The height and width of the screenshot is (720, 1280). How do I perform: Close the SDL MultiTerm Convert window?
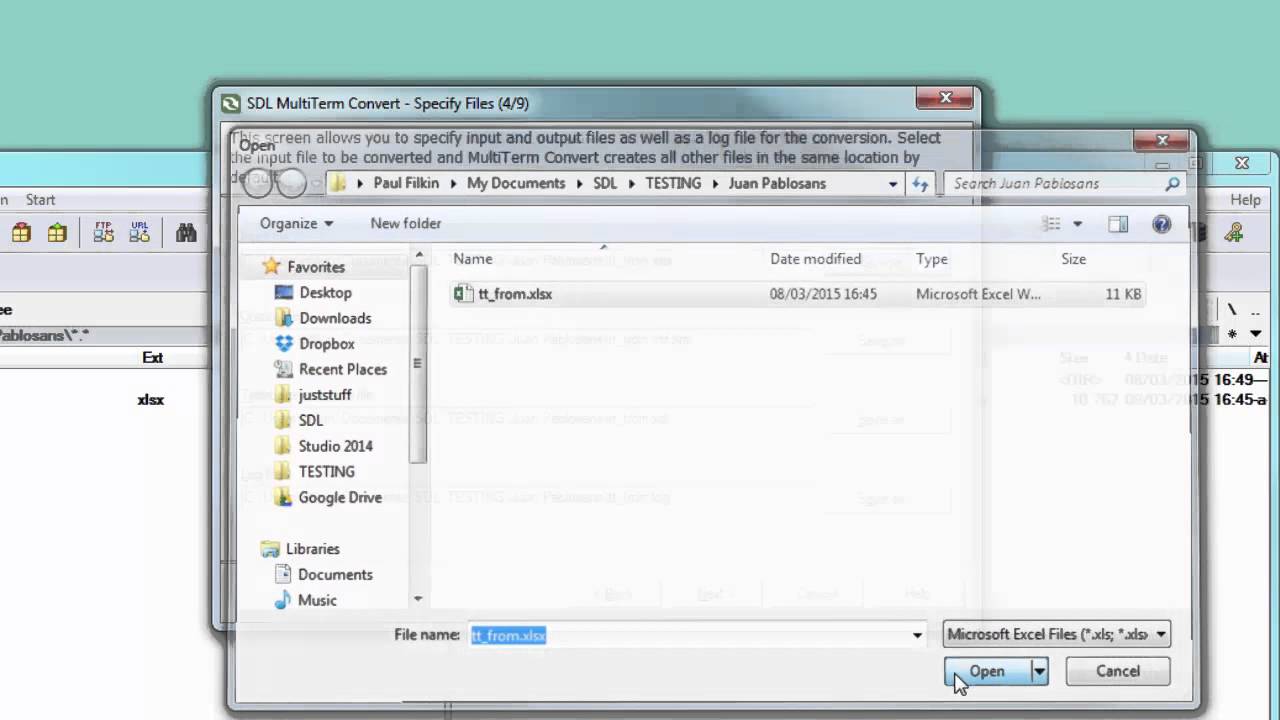point(945,99)
